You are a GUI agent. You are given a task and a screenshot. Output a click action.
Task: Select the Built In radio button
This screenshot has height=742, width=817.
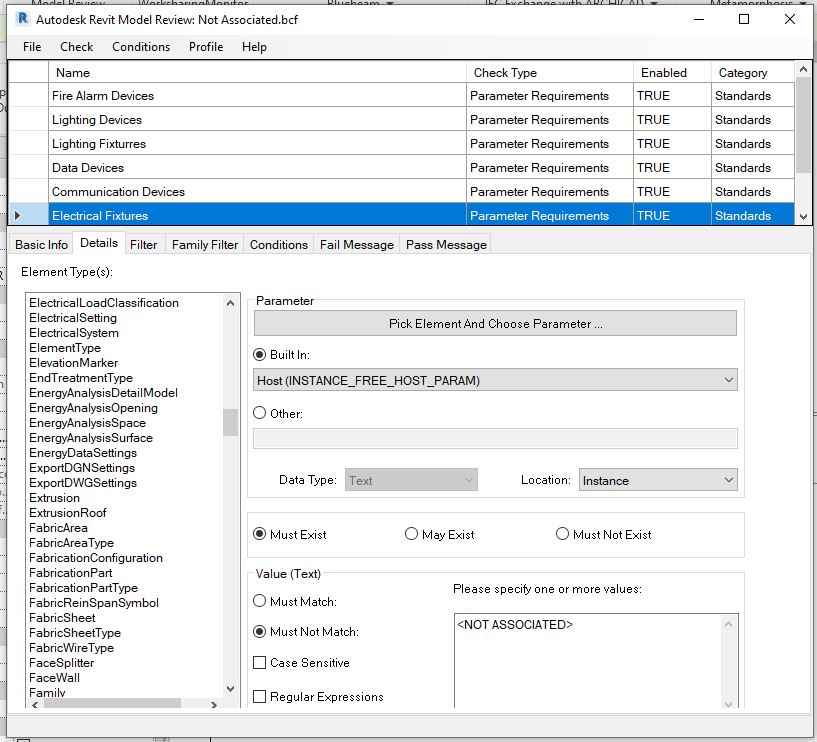pyautogui.click(x=259, y=355)
